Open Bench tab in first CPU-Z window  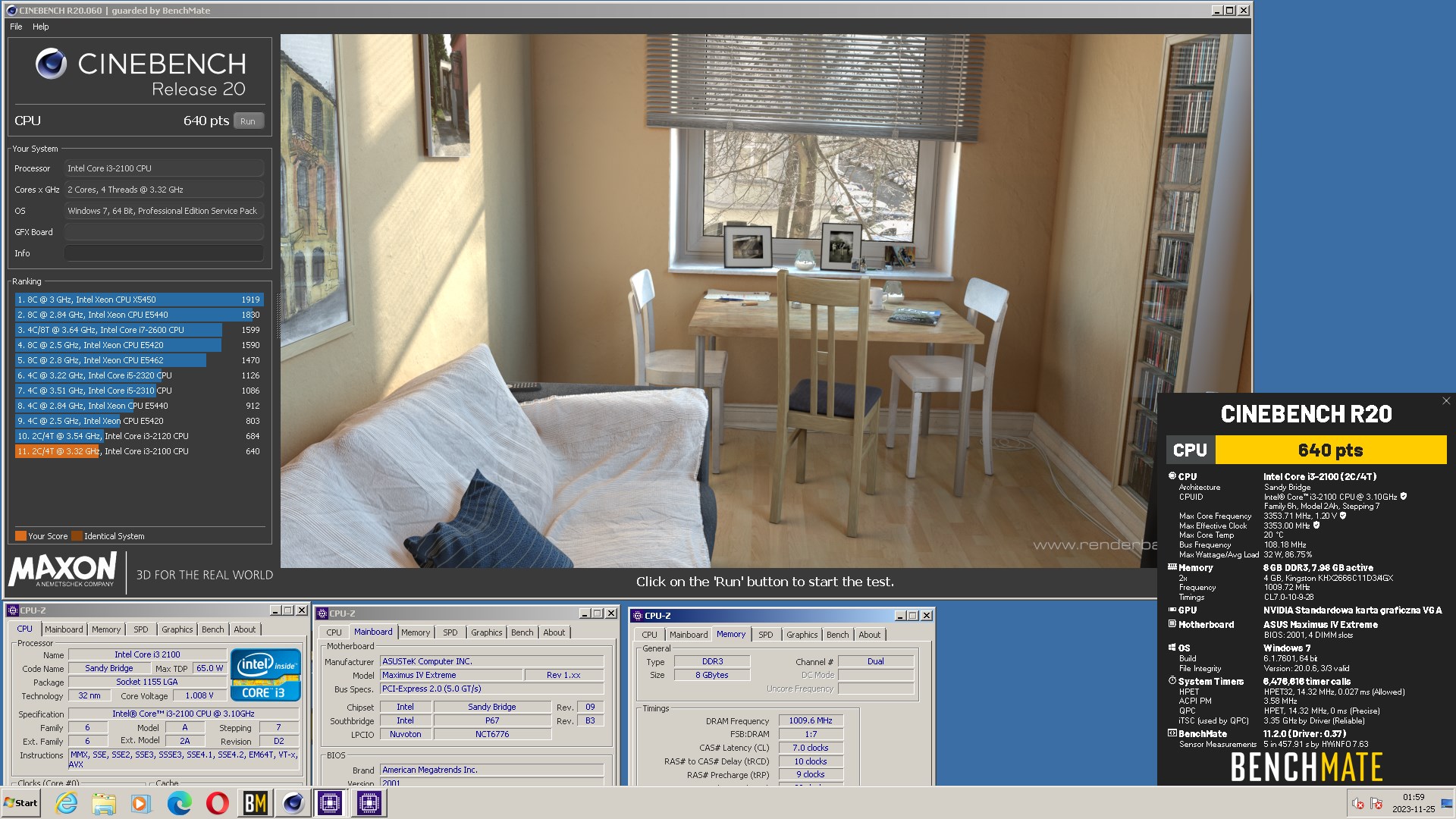pyautogui.click(x=213, y=629)
